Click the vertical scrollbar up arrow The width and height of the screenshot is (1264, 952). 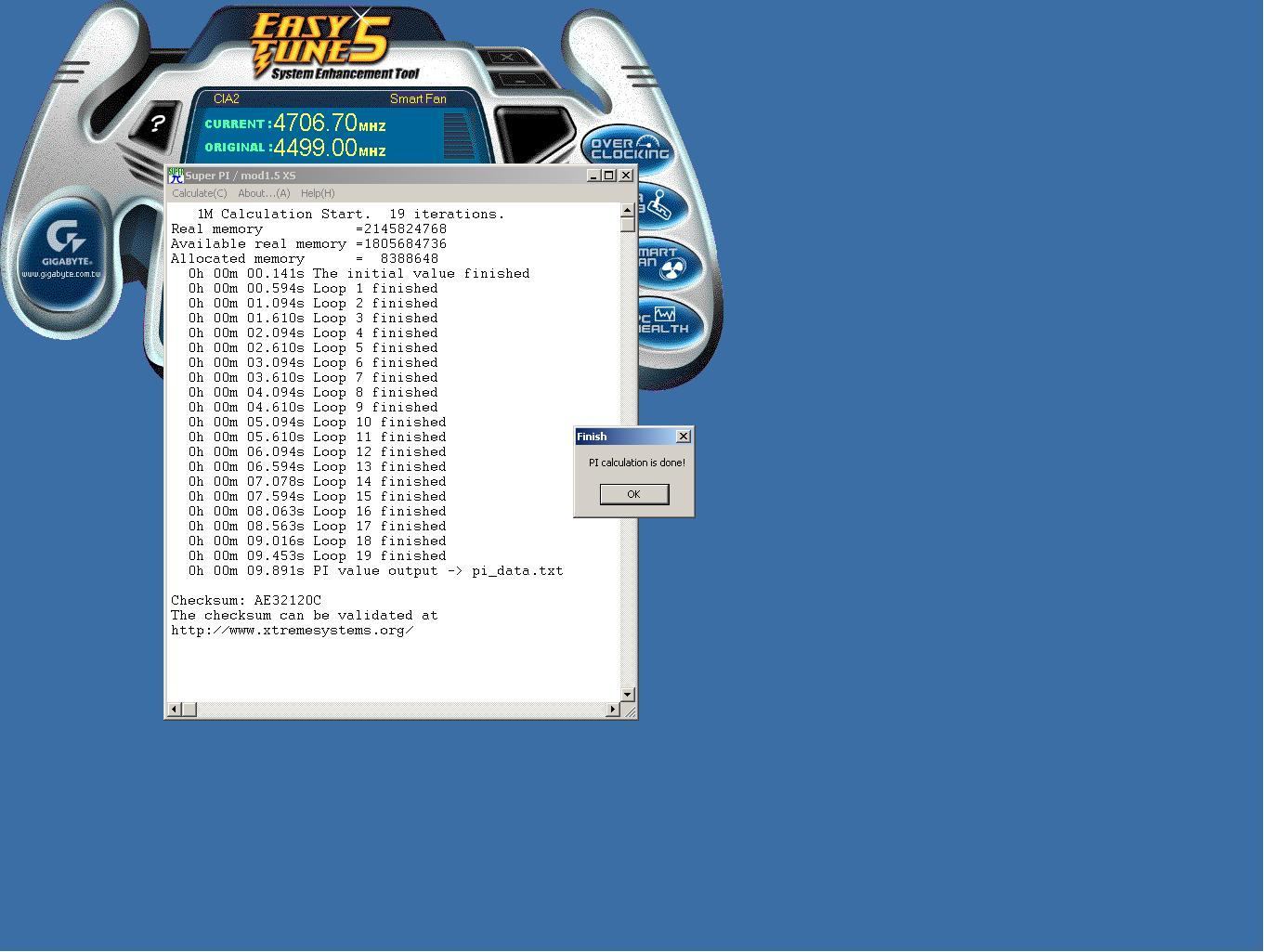point(628,210)
